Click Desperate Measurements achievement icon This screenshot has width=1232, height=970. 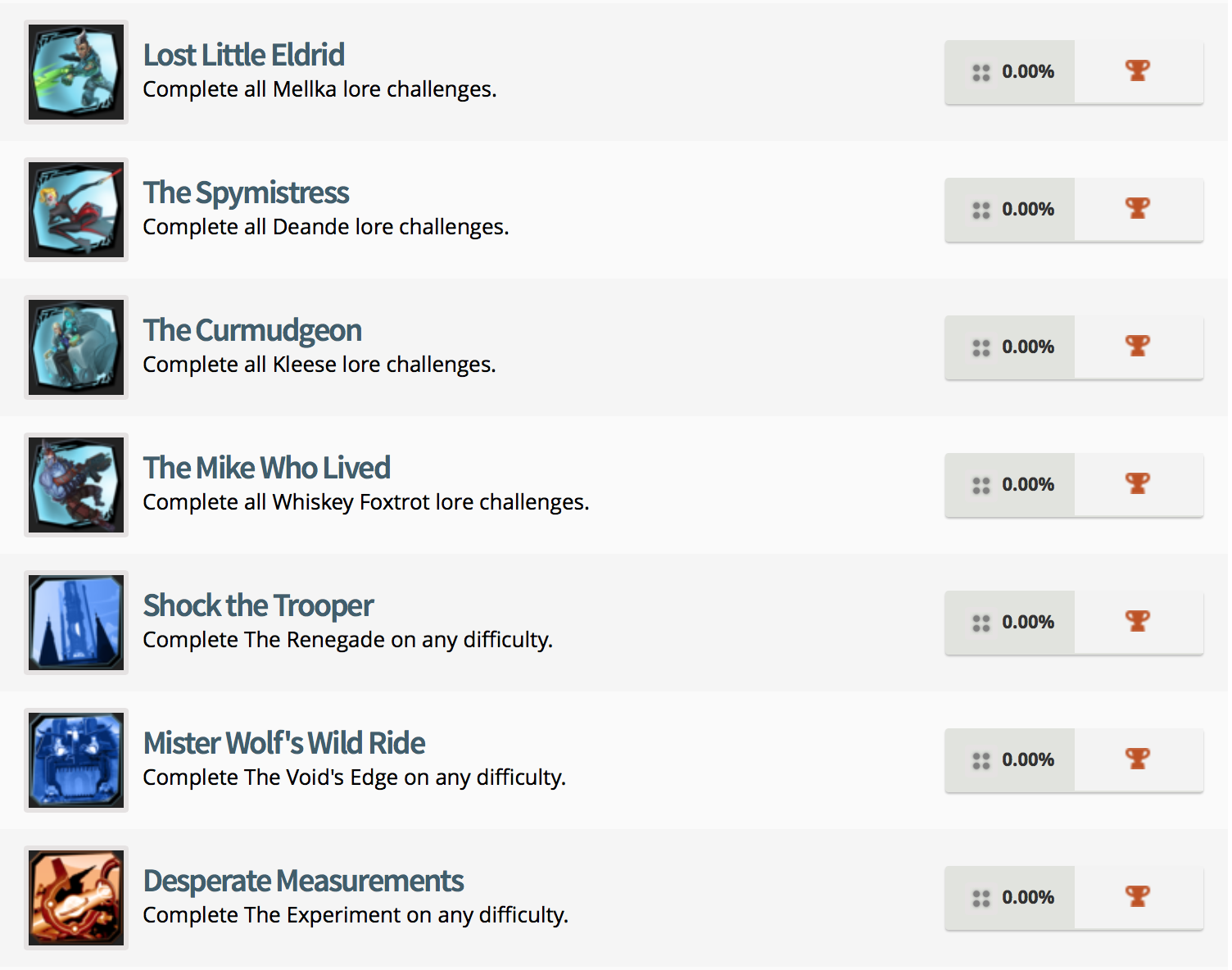76,898
